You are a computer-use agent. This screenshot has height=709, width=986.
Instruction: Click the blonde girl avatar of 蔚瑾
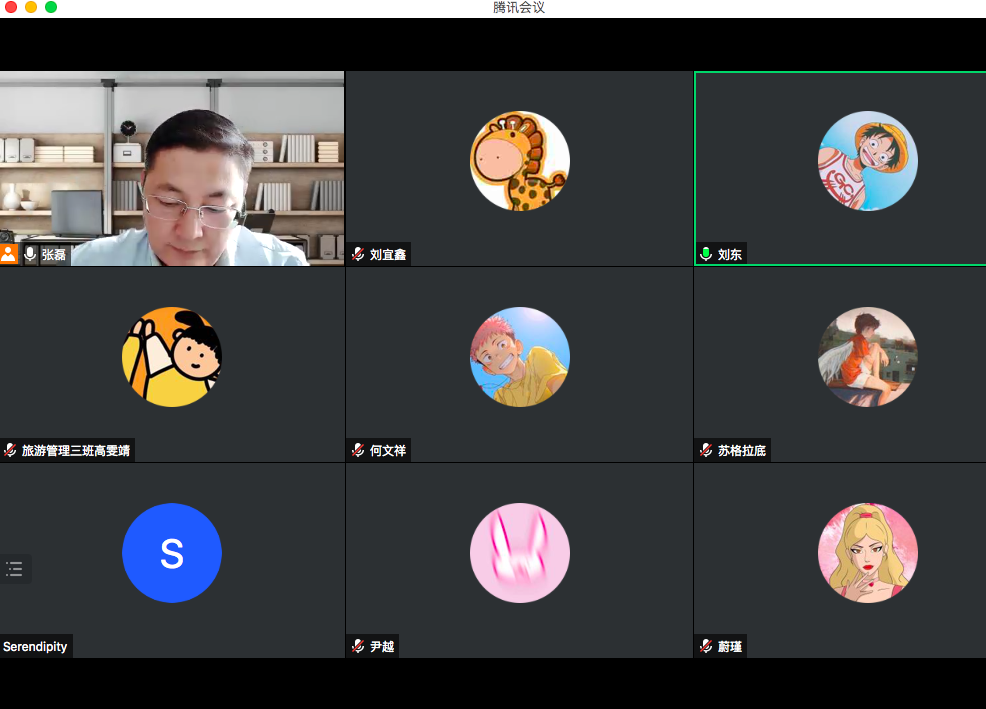pos(867,553)
